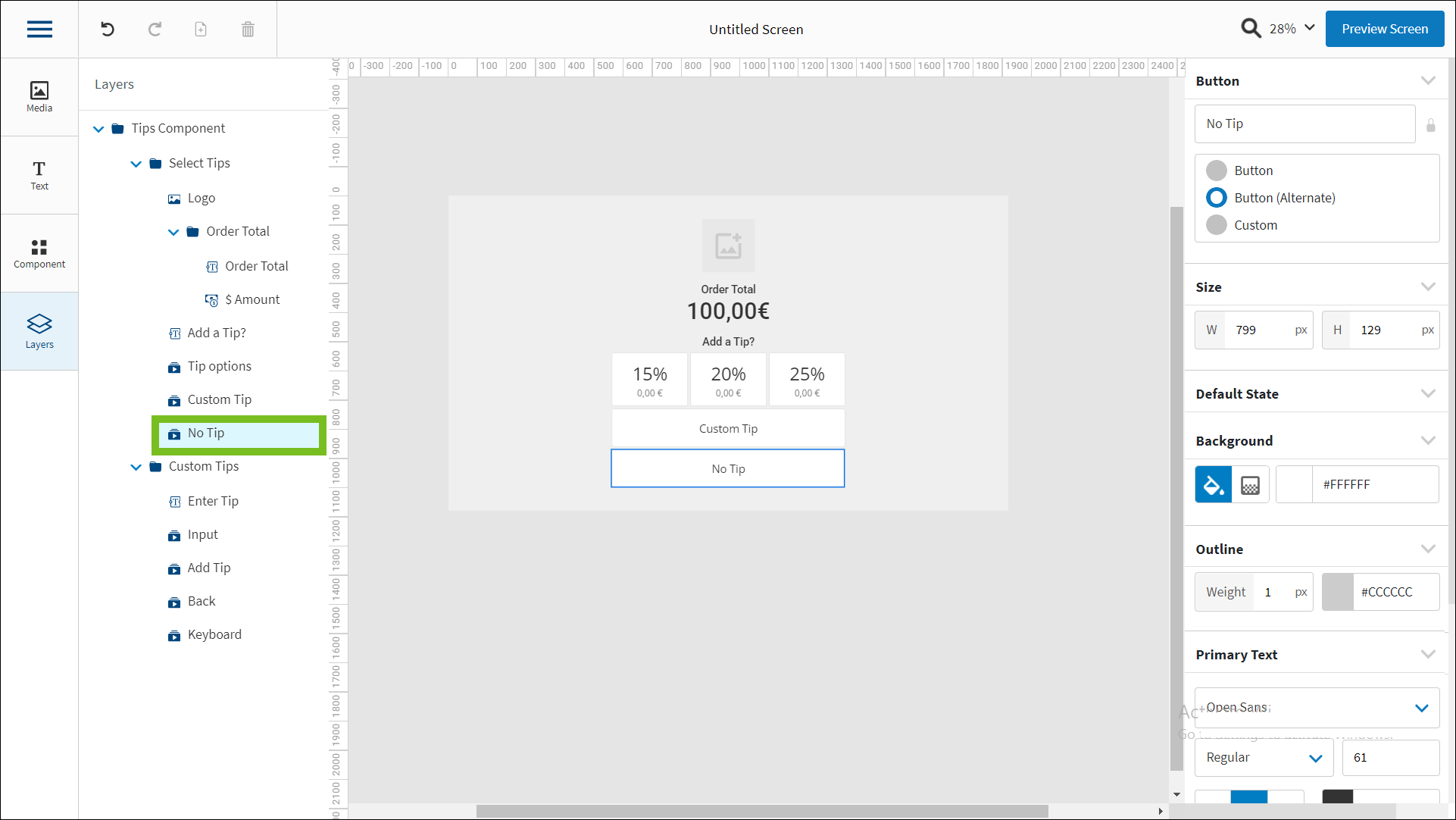Open the hamburger main menu
Image resolution: width=1456 pixels, height=820 pixels.
(39, 29)
